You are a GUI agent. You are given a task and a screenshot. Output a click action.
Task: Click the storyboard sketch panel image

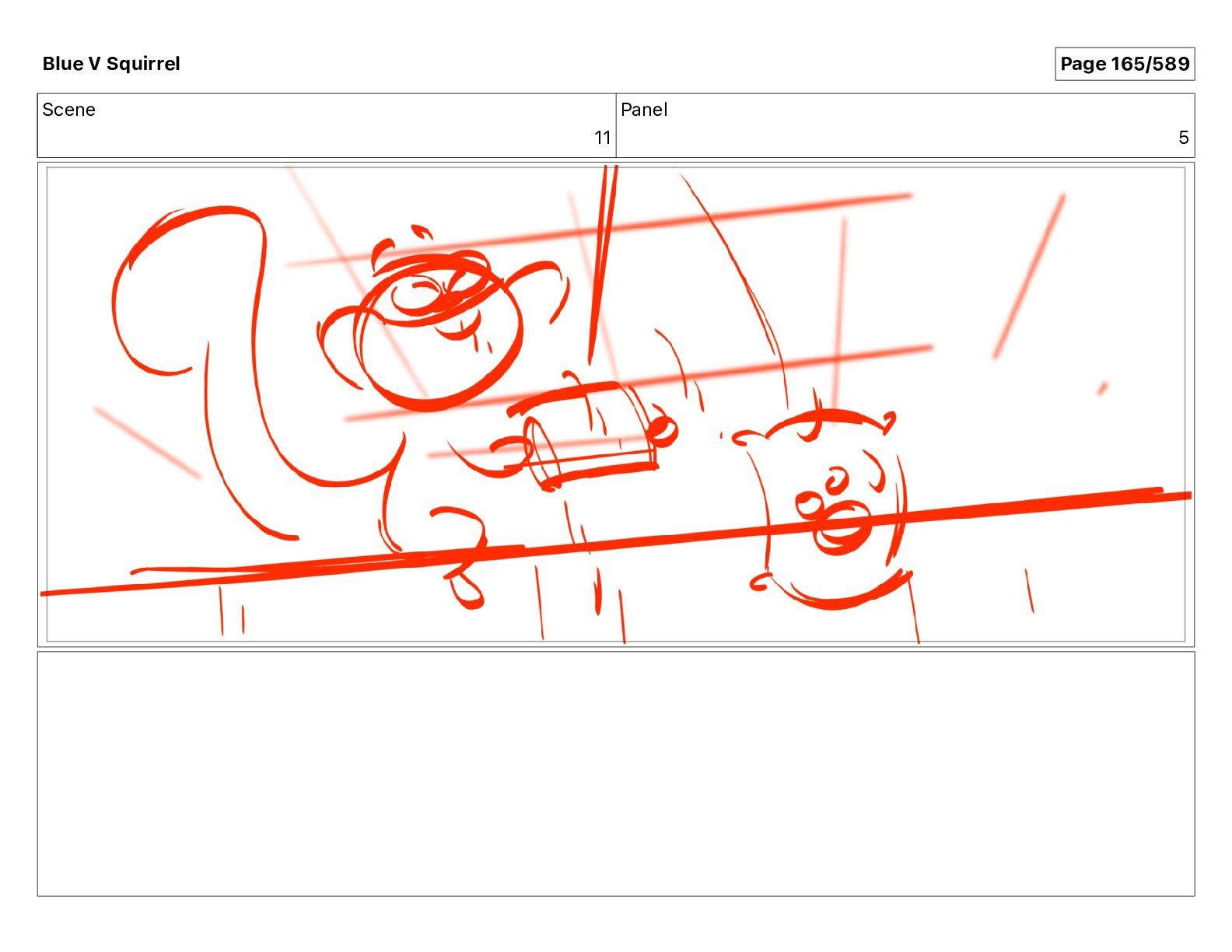pyautogui.click(x=616, y=404)
